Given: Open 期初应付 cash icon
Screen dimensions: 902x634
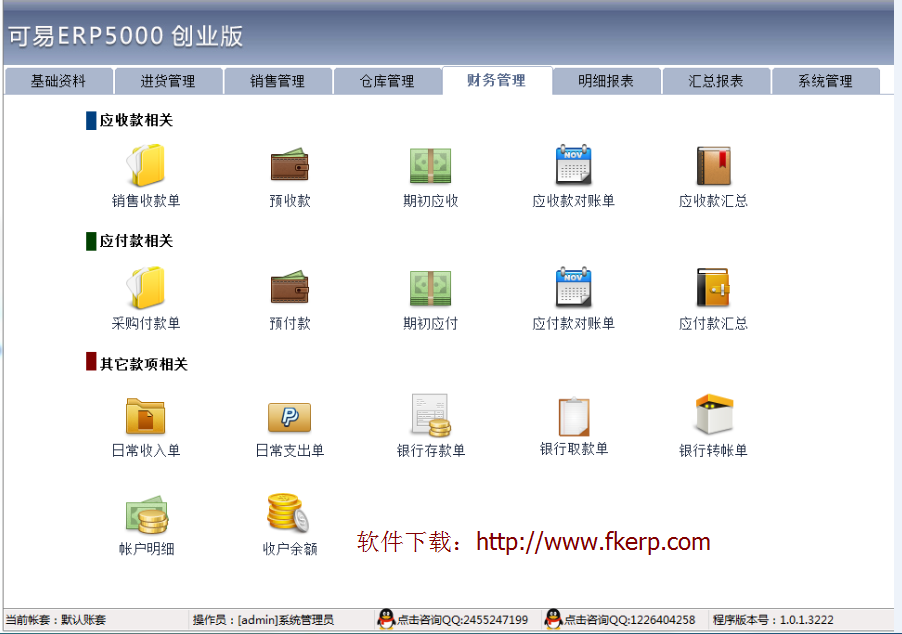Looking at the screenshot, I should (x=430, y=288).
